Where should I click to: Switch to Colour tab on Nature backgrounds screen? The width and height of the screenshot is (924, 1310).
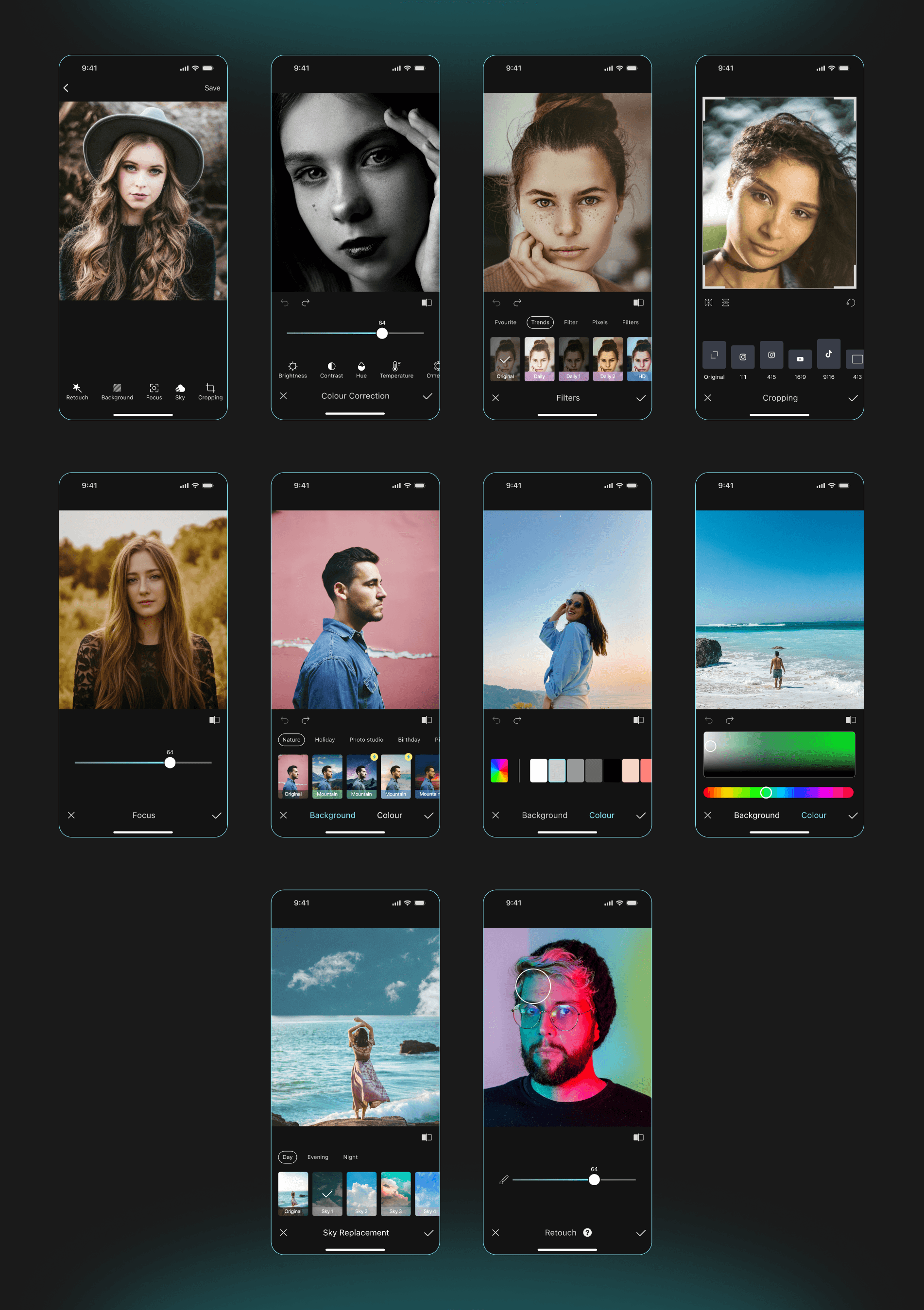pyautogui.click(x=390, y=816)
